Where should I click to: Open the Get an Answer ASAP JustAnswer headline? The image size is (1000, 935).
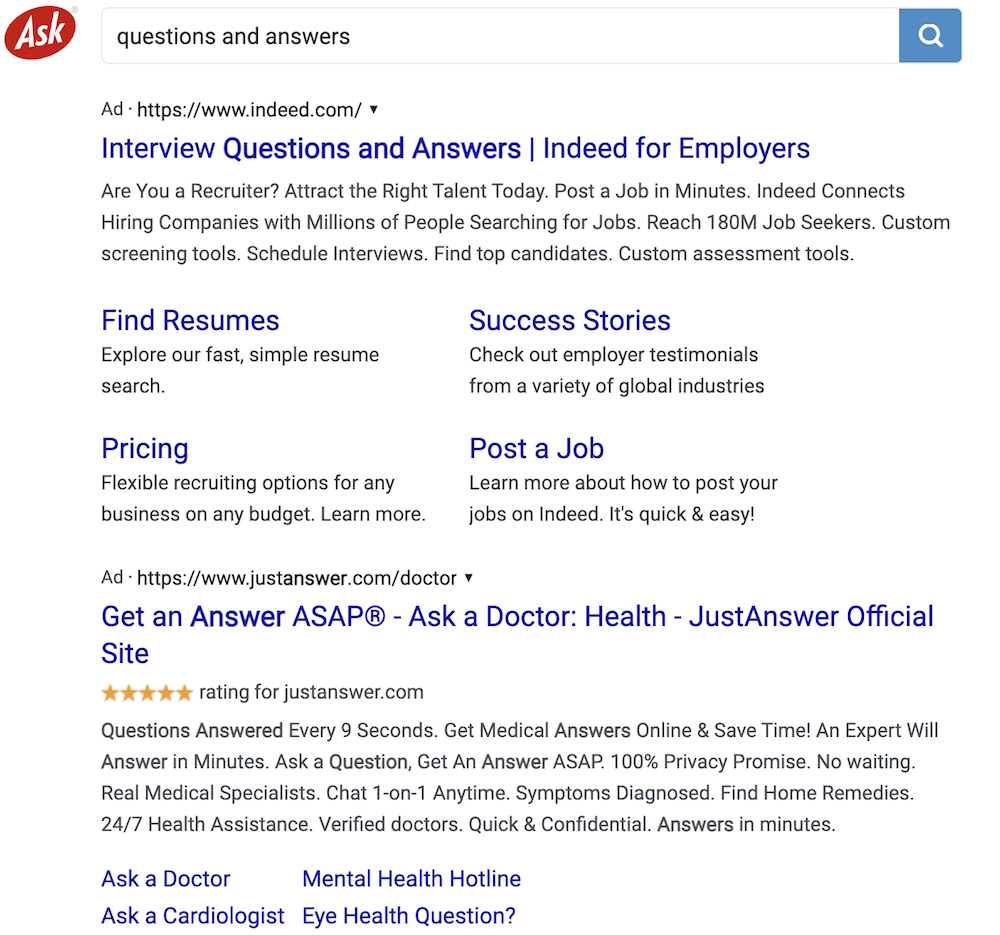[517, 617]
